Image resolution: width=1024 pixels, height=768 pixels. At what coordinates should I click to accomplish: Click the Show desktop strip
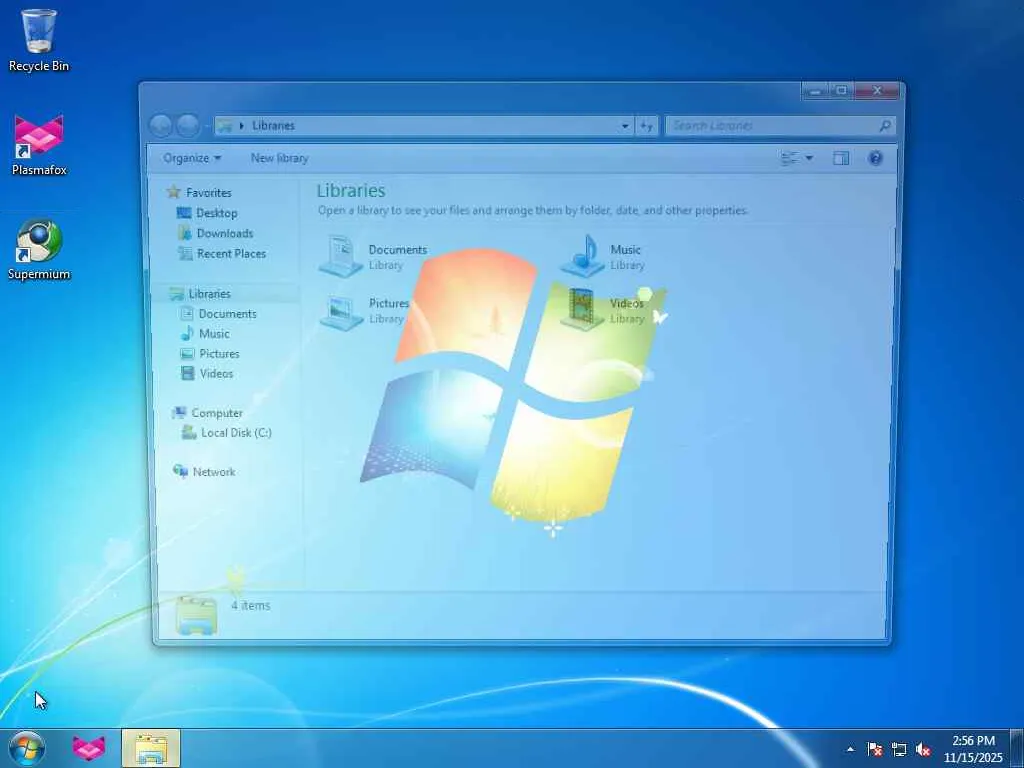click(x=1017, y=748)
